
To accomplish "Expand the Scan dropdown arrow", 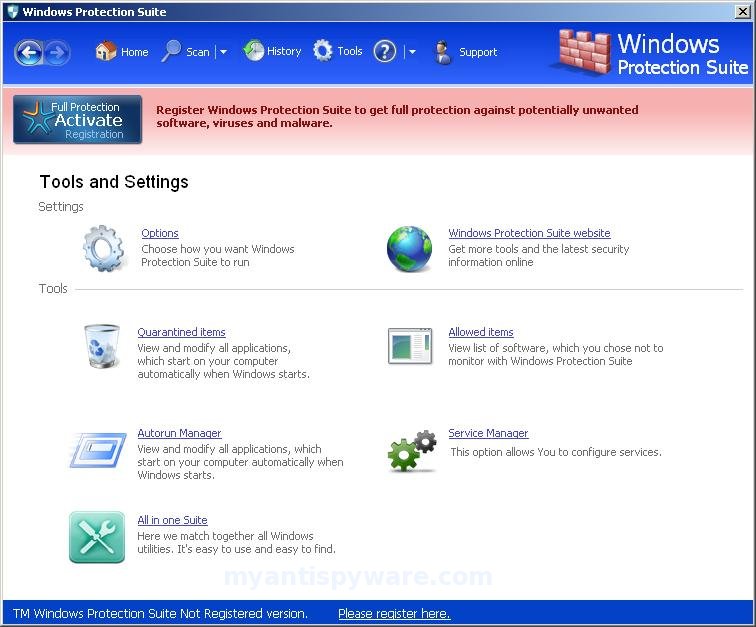I will (223, 52).
